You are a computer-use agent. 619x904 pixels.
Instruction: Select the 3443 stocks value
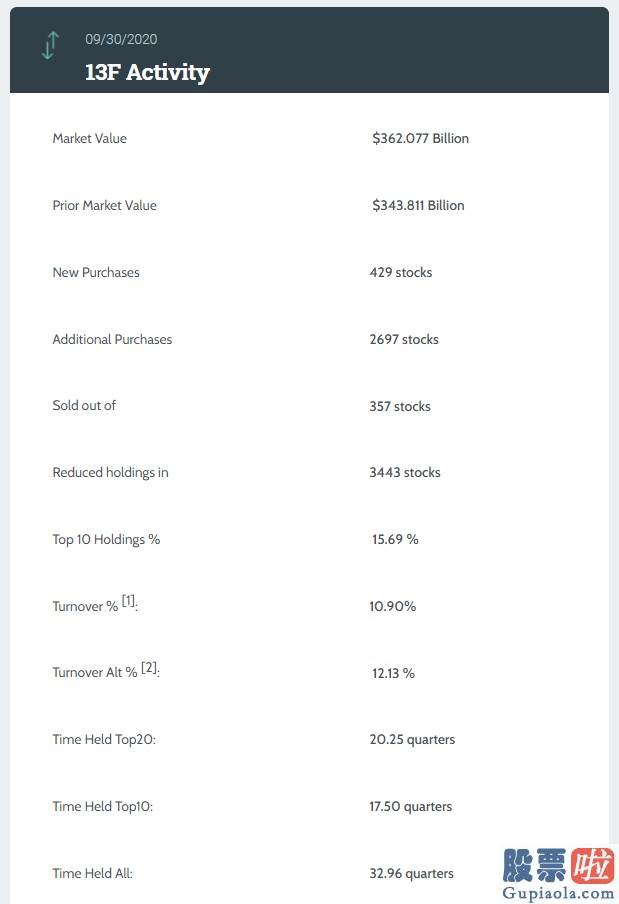[x=405, y=472]
